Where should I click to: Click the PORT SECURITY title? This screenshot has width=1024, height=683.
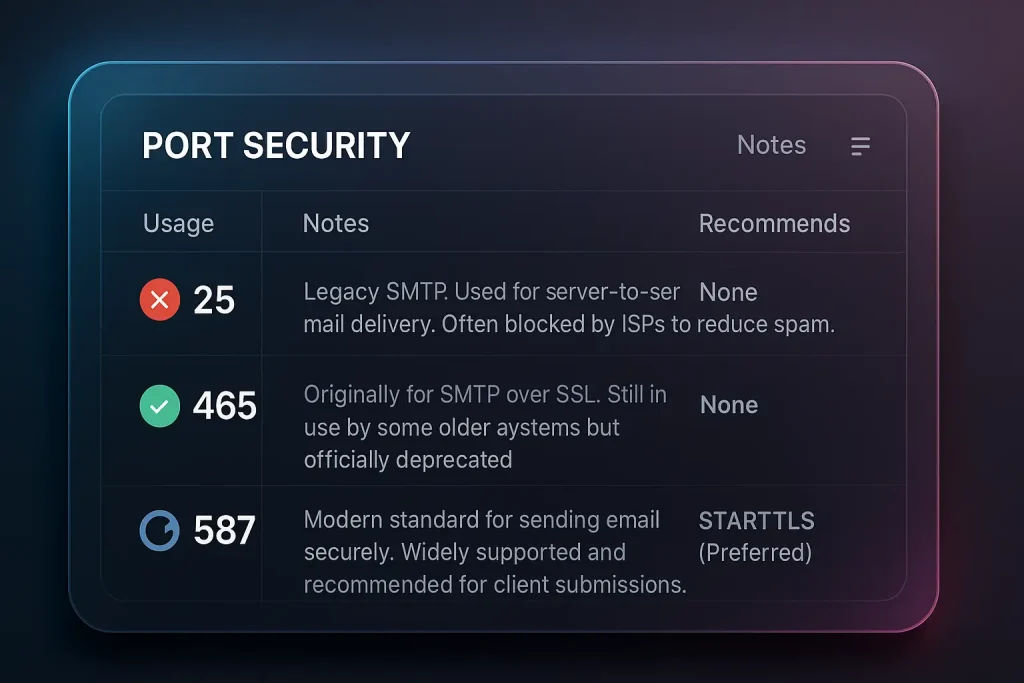coord(276,145)
